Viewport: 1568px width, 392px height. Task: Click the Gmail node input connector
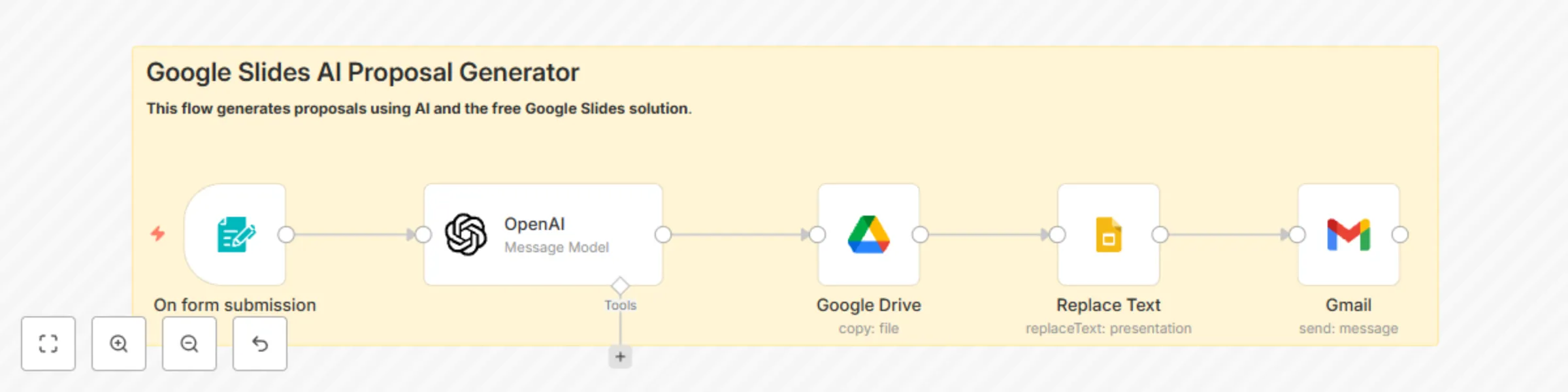(1297, 235)
